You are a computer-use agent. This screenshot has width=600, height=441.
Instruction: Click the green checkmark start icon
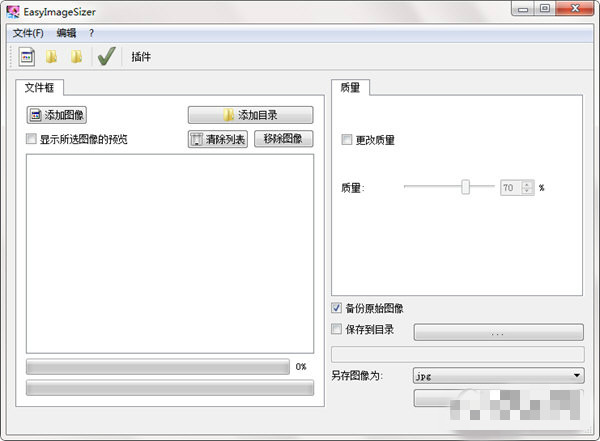[107, 56]
